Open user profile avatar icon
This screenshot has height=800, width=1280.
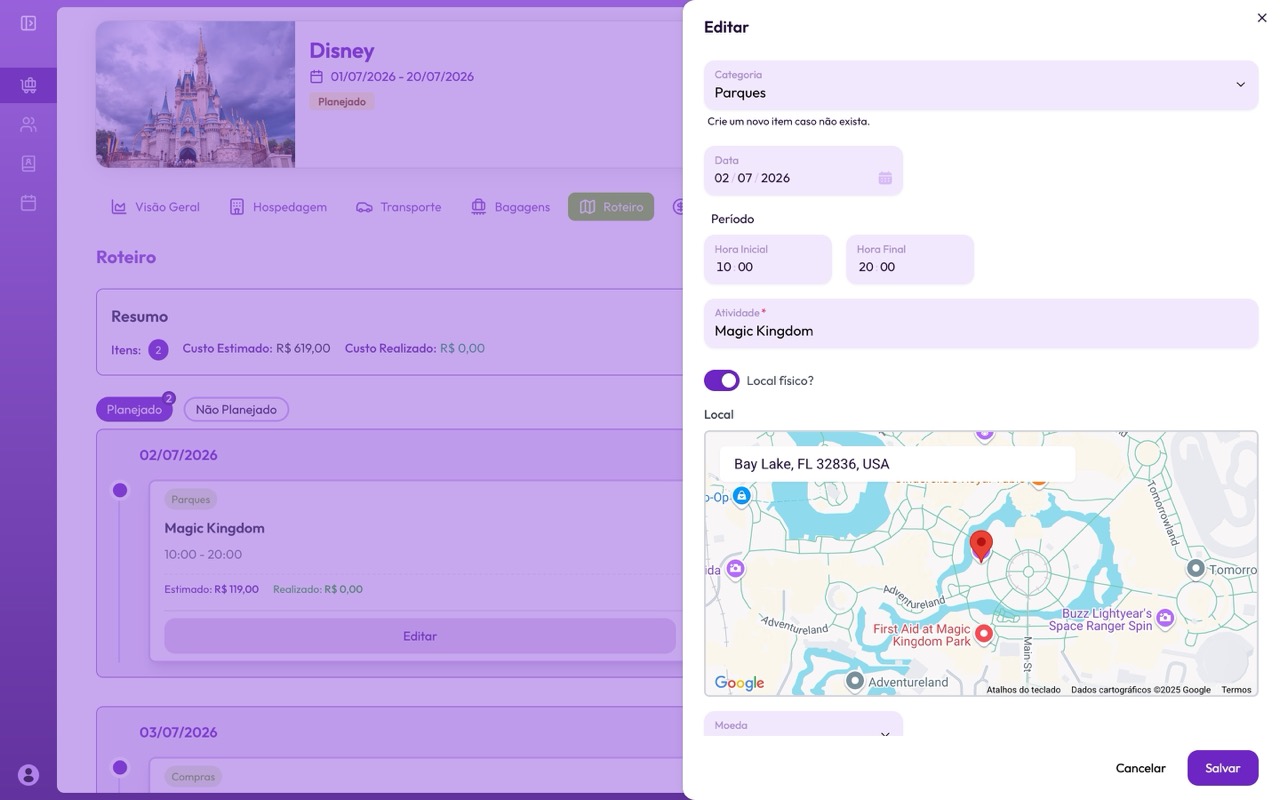(28, 774)
